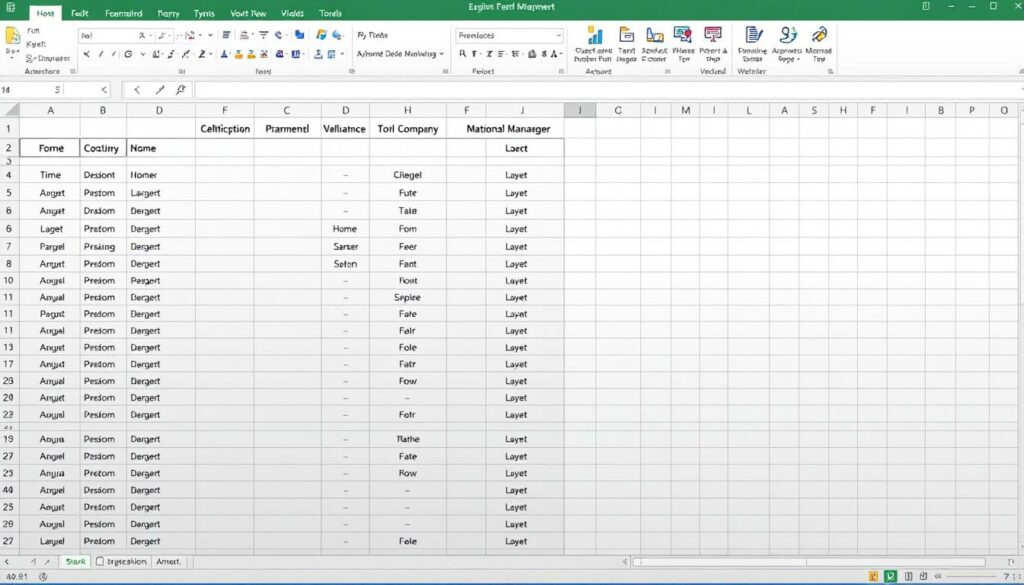Click the Fanasing Tomas document icon
Viewport: 1024px width, 585px height.
(x=753, y=35)
